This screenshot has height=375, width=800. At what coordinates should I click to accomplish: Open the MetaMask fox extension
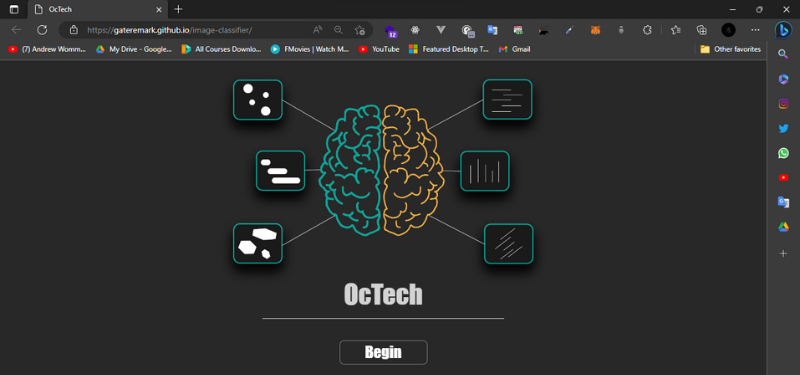(x=595, y=30)
